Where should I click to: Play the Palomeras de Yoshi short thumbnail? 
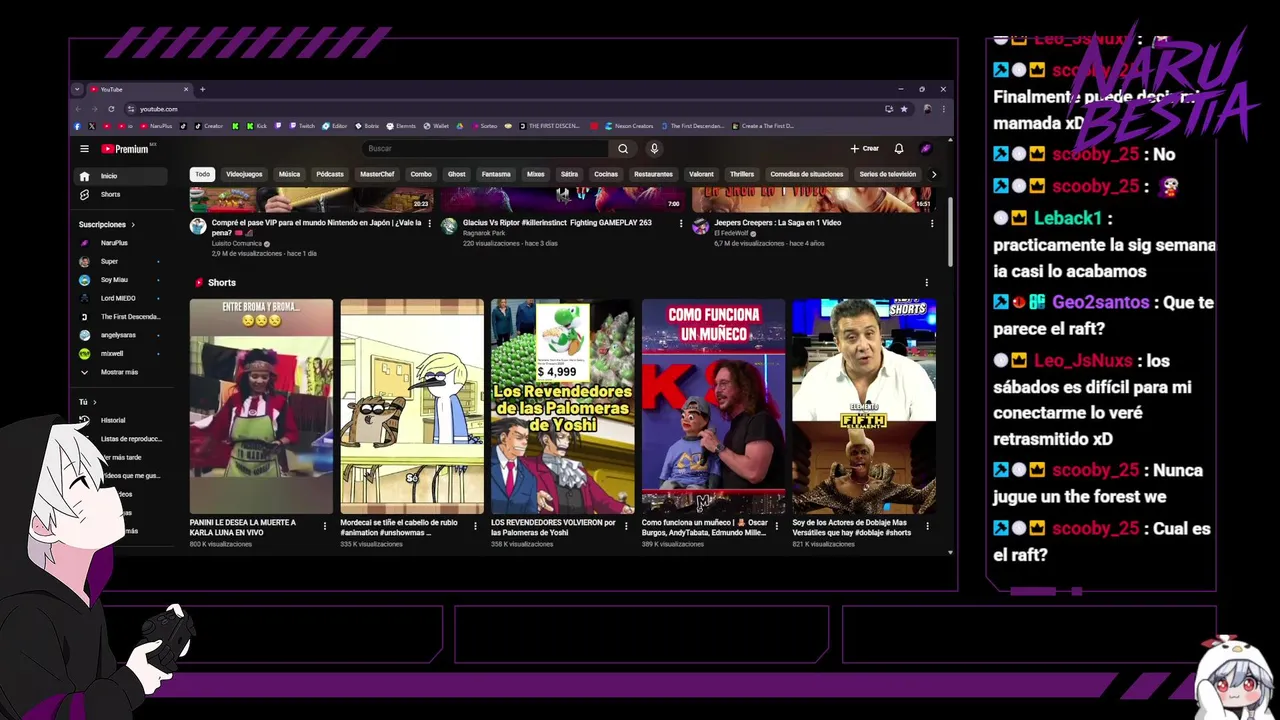pyautogui.click(x=562, y=406)
